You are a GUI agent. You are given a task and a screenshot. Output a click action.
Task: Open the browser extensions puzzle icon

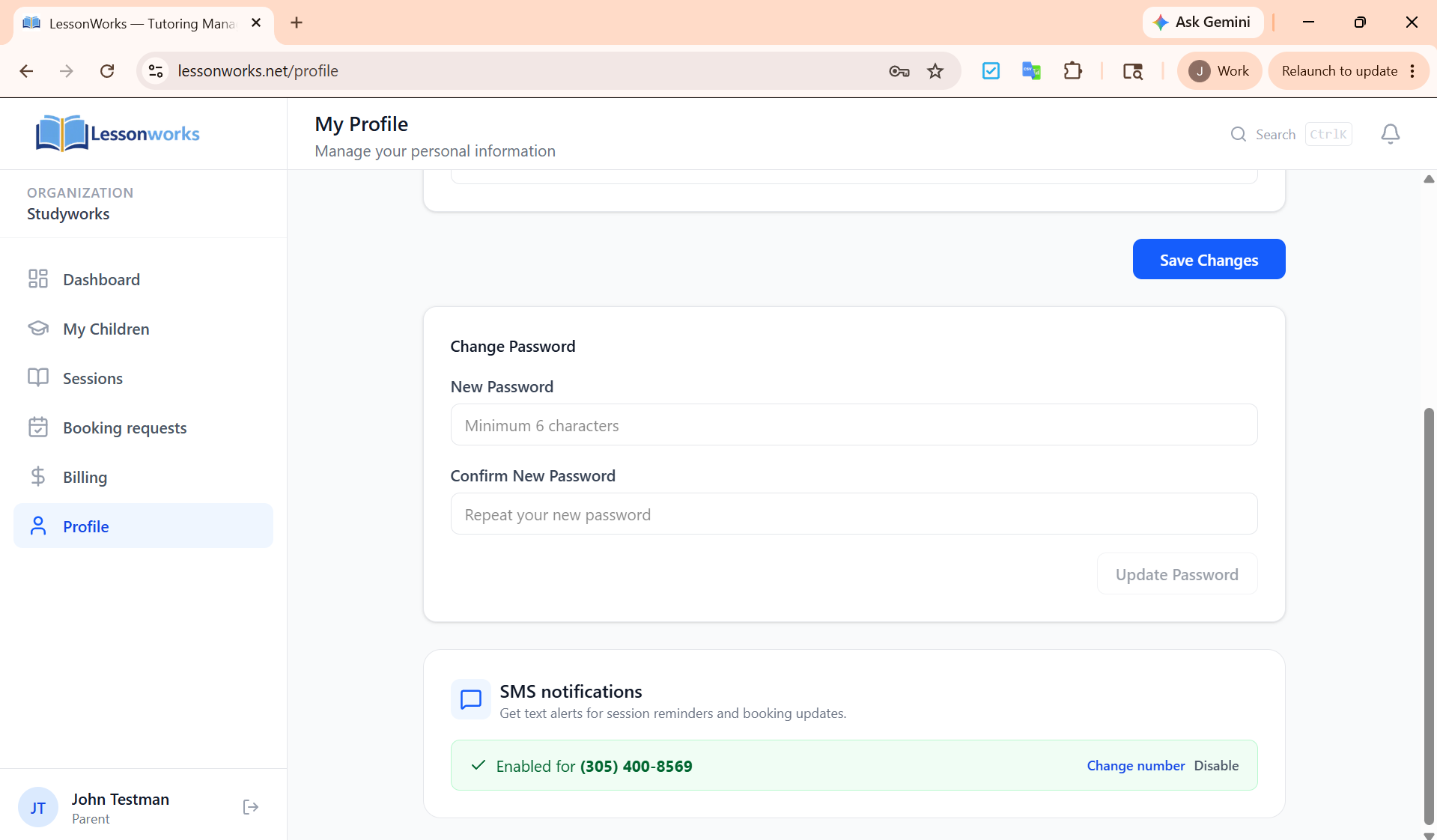(x=1072, y=71)
